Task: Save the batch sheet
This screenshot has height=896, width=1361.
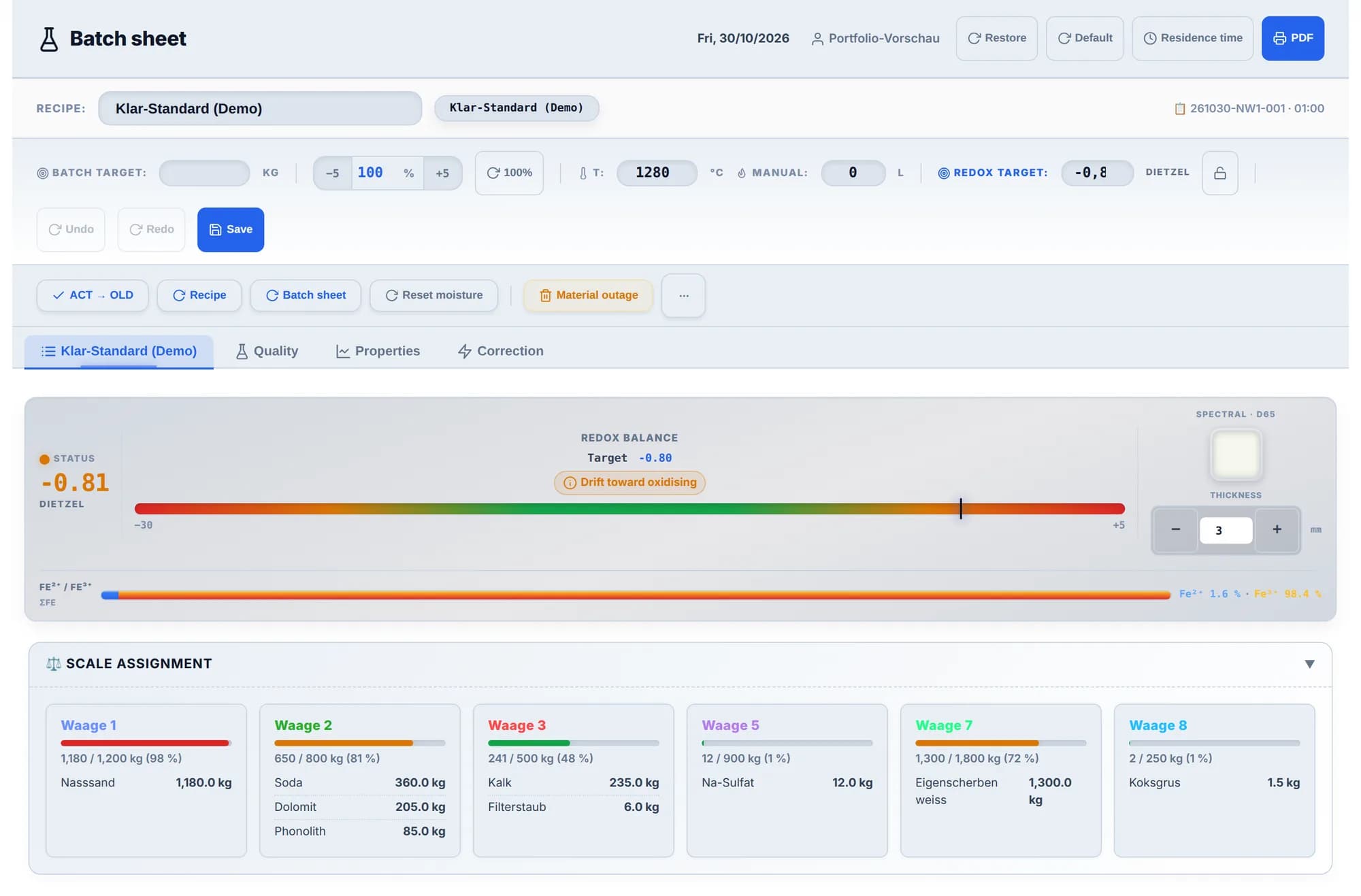Action: (x=231, y=230)
